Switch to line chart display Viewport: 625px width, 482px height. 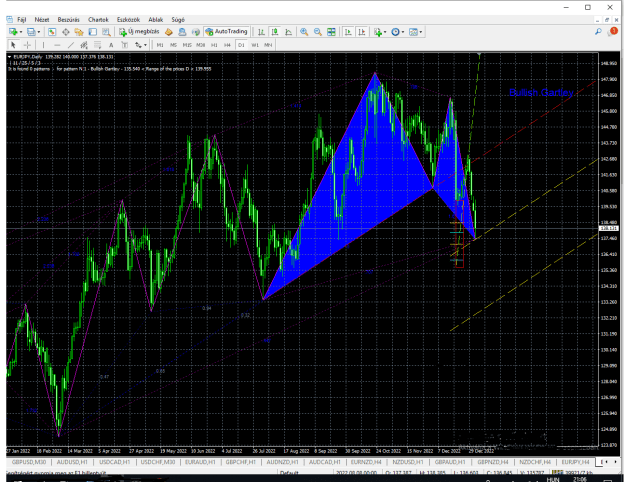tap(288, 32)
